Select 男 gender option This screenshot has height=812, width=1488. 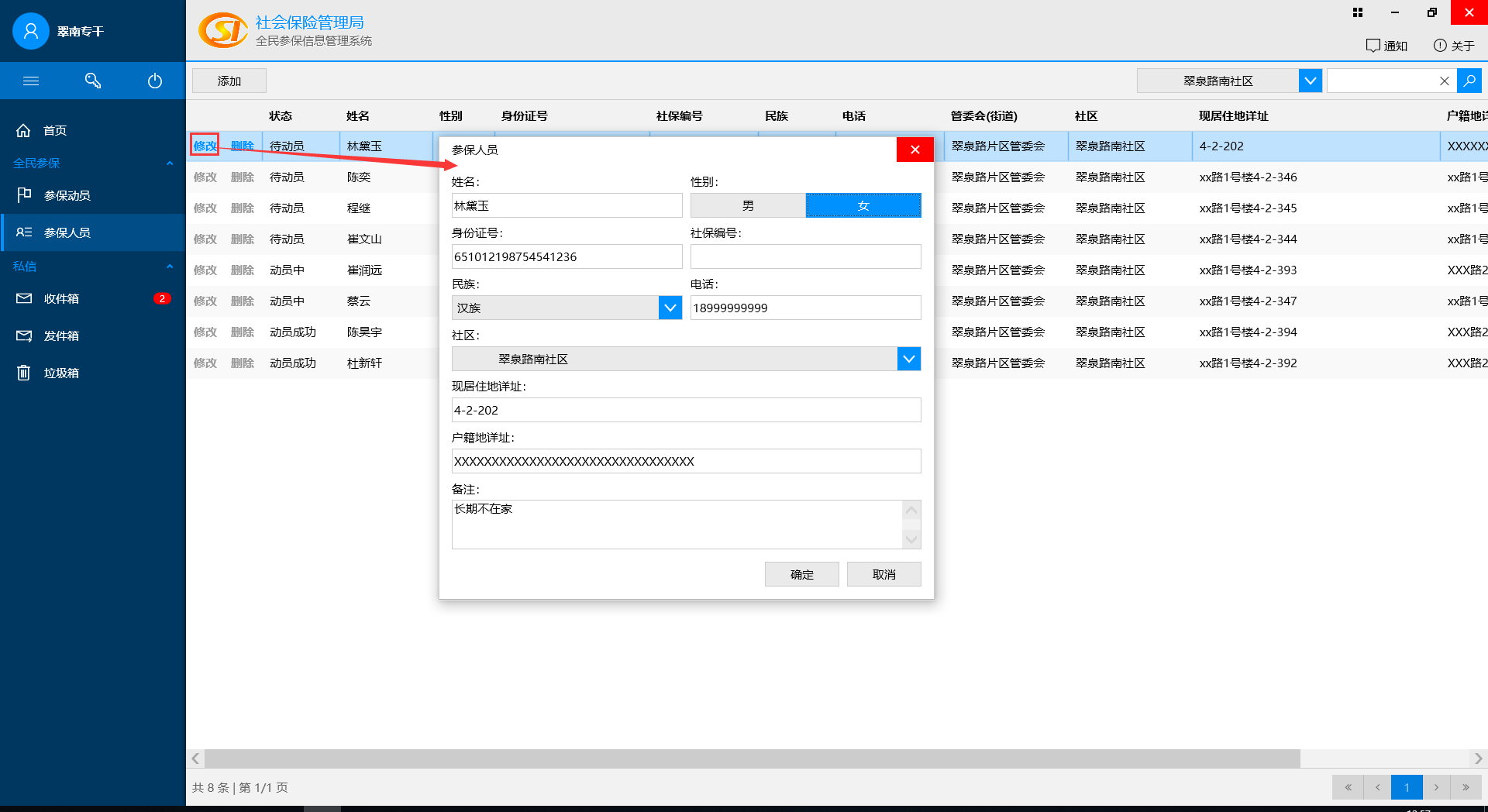748,205
